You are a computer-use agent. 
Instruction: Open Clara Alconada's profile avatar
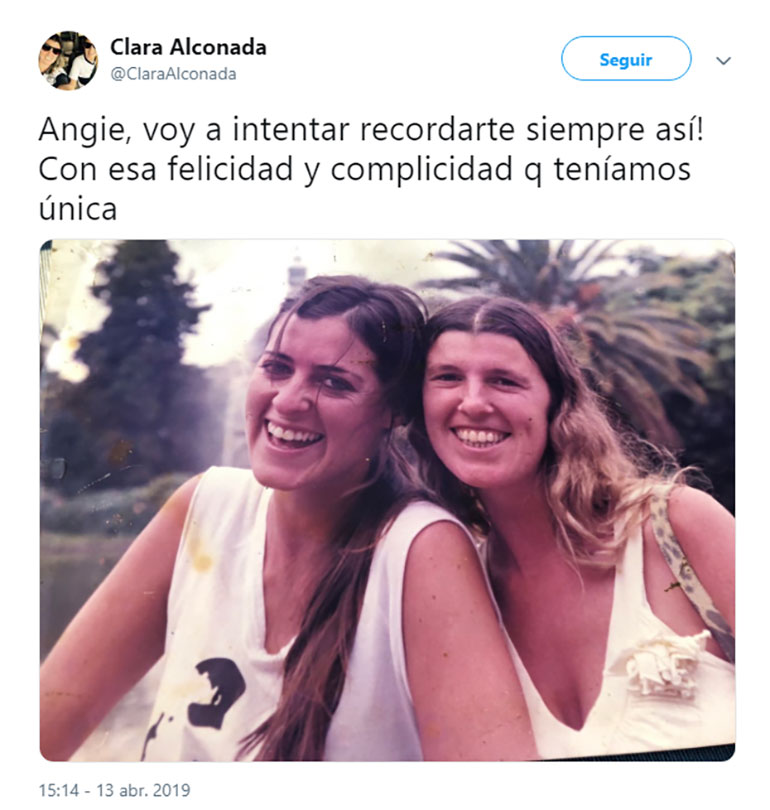pyautogui.click(x=68, y=60)
